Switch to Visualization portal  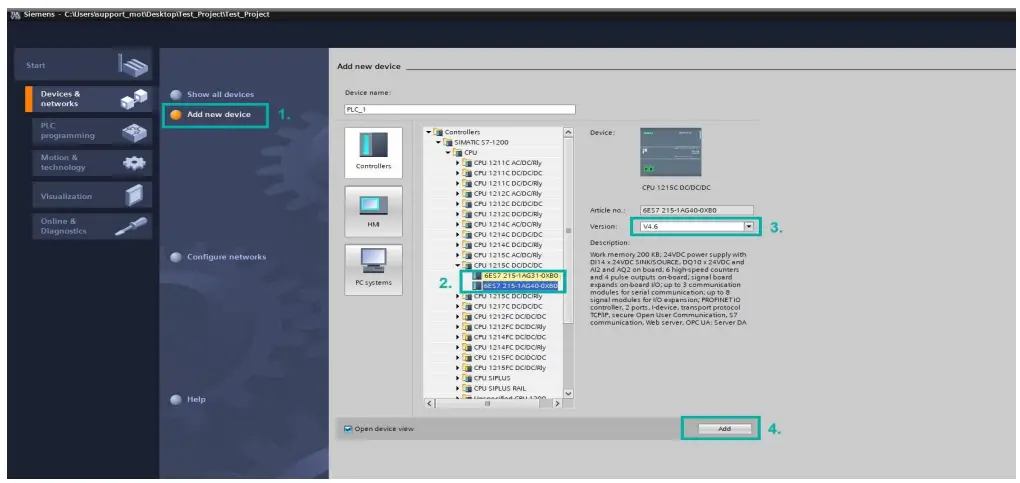92,195
